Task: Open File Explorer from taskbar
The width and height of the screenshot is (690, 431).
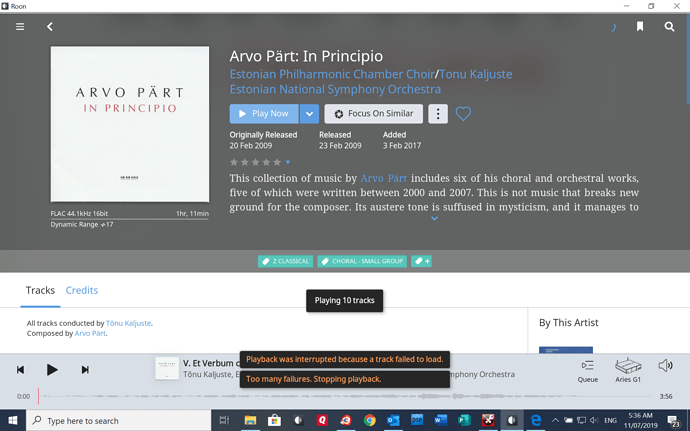Action: click(250, 420)
